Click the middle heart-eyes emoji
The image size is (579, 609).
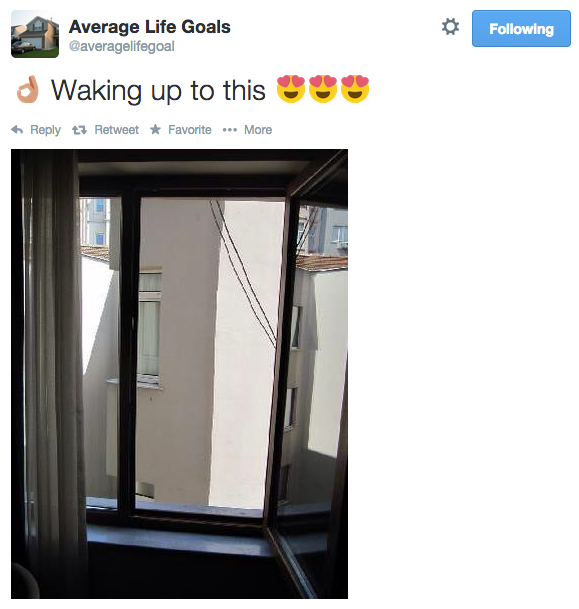[x=323, y=89]
